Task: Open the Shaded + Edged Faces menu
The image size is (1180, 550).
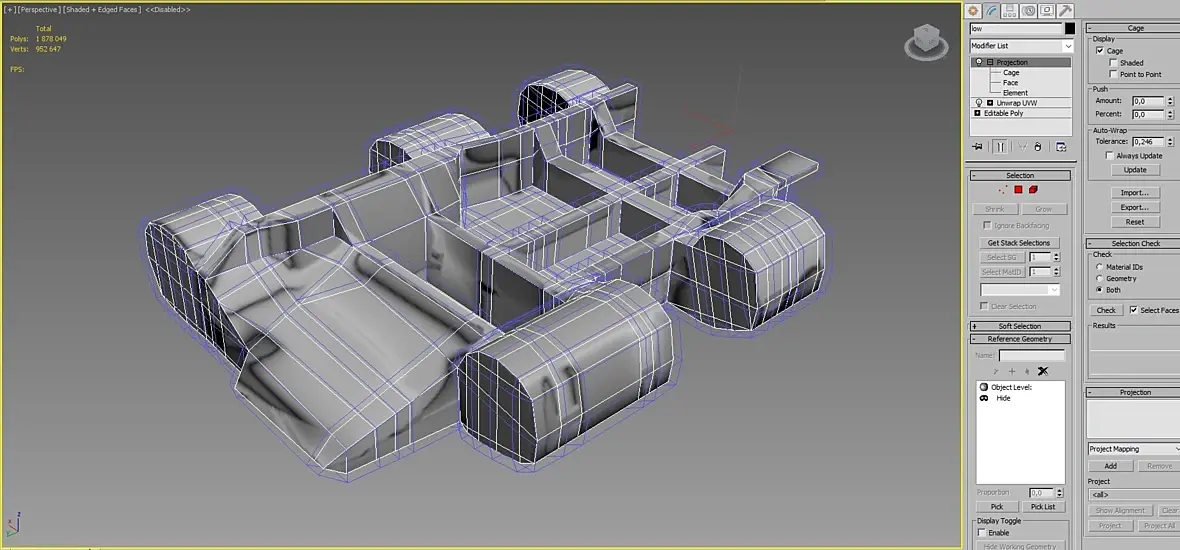Action: pyautogui.click(x=102, y=10)
